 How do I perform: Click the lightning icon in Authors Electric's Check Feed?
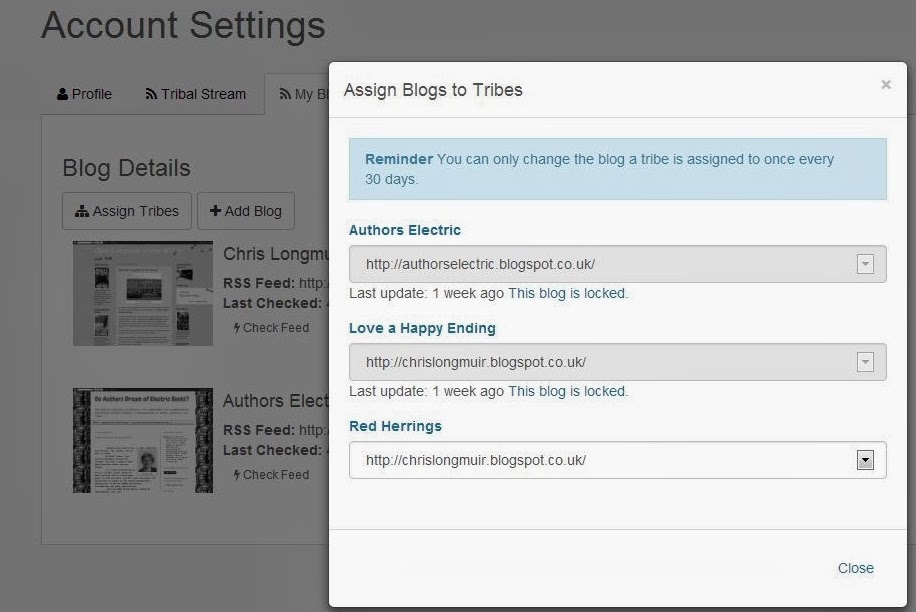click(x=237, y=475)
